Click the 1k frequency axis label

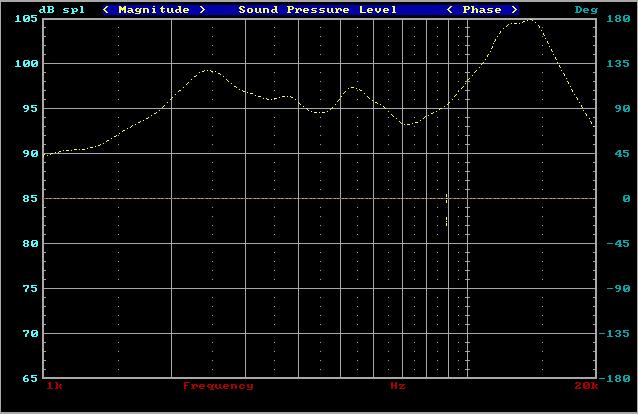pyautogui.click(x=54, y=386)
